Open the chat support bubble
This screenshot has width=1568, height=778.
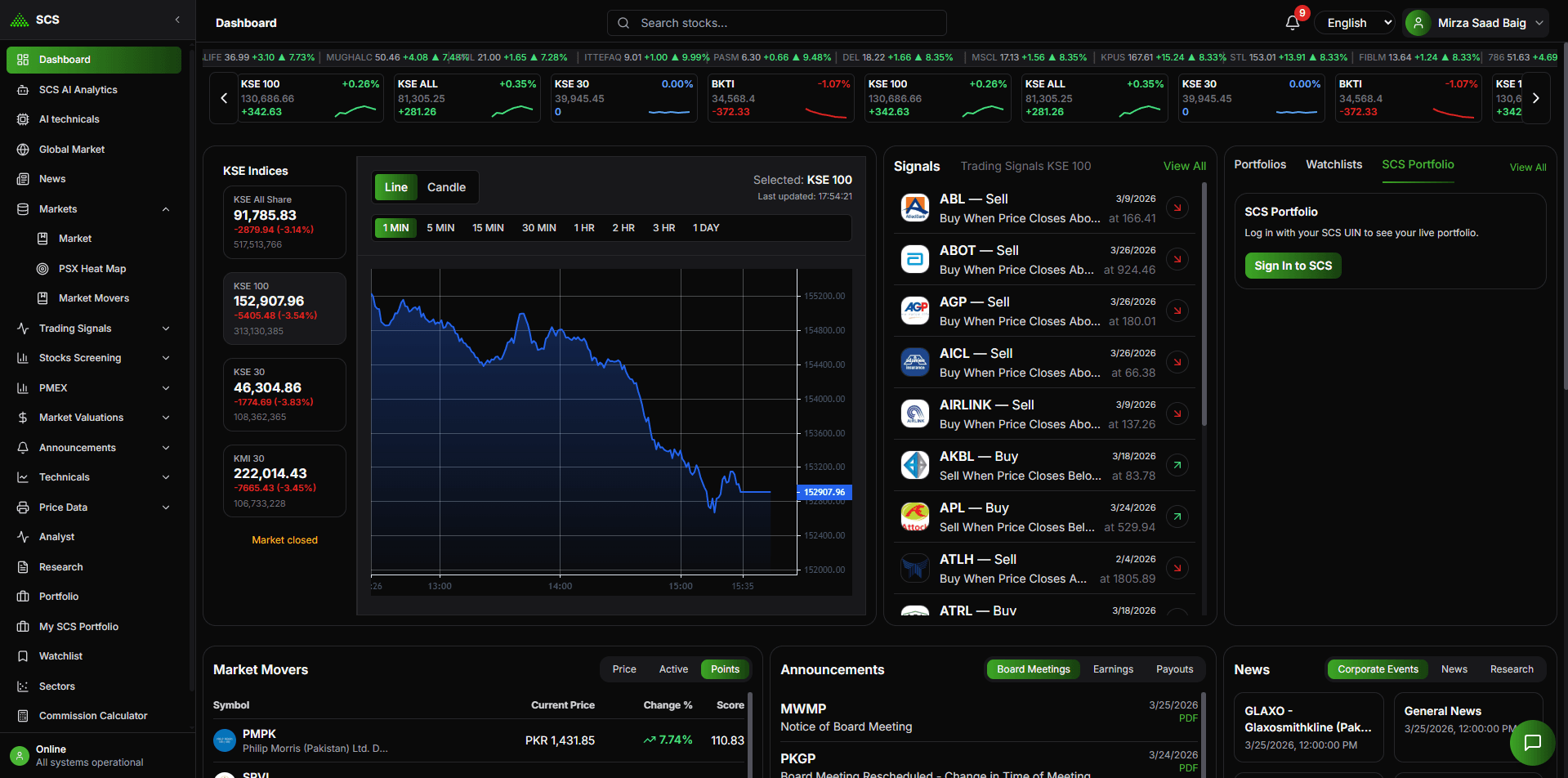point(1532,742)
